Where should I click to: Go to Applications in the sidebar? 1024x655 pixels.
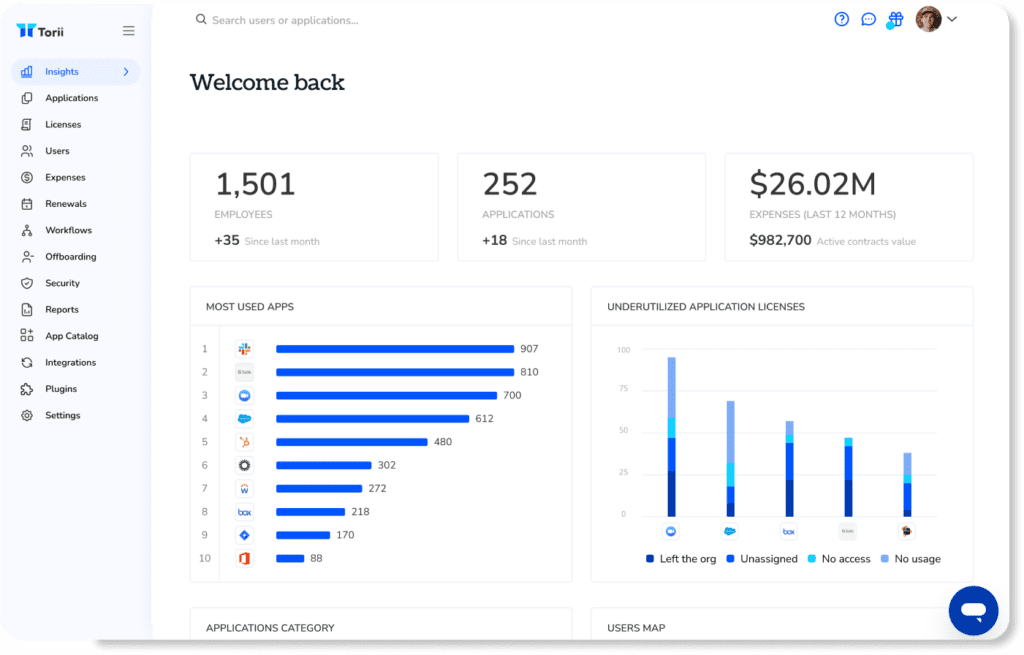[x=71, y=98]
